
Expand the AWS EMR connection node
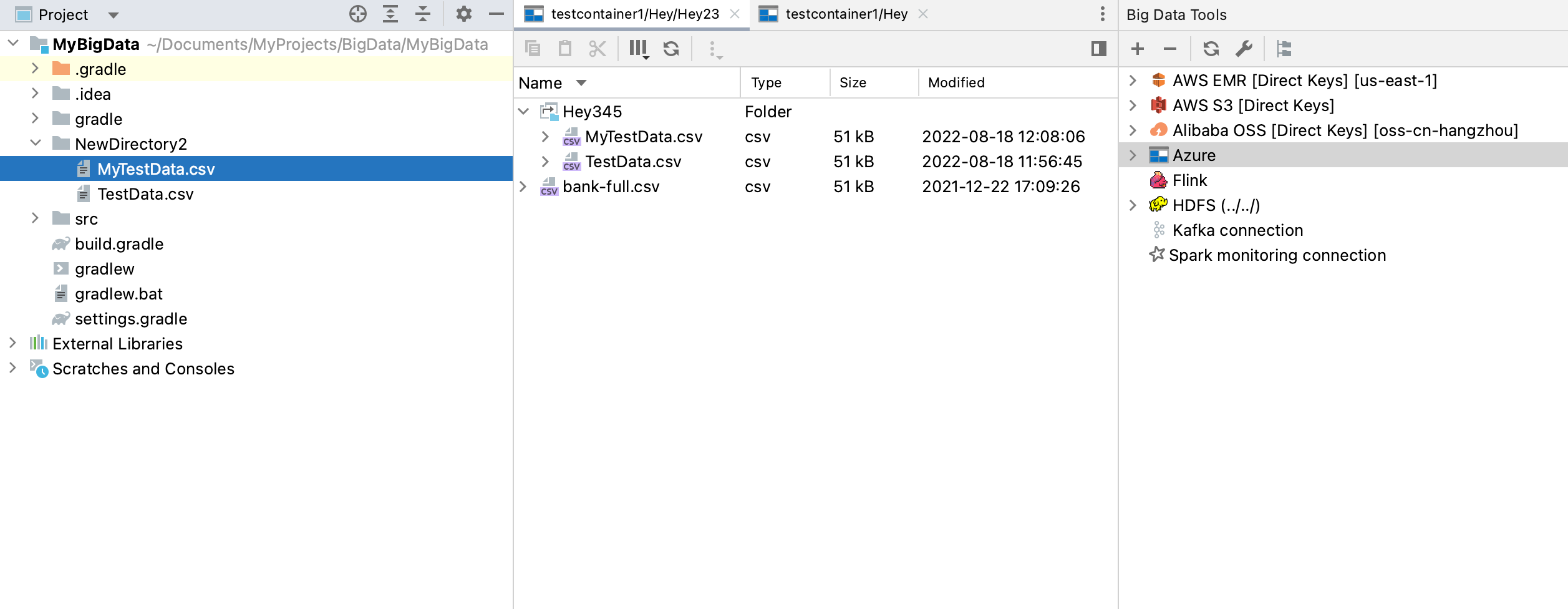click(1133, 80)
